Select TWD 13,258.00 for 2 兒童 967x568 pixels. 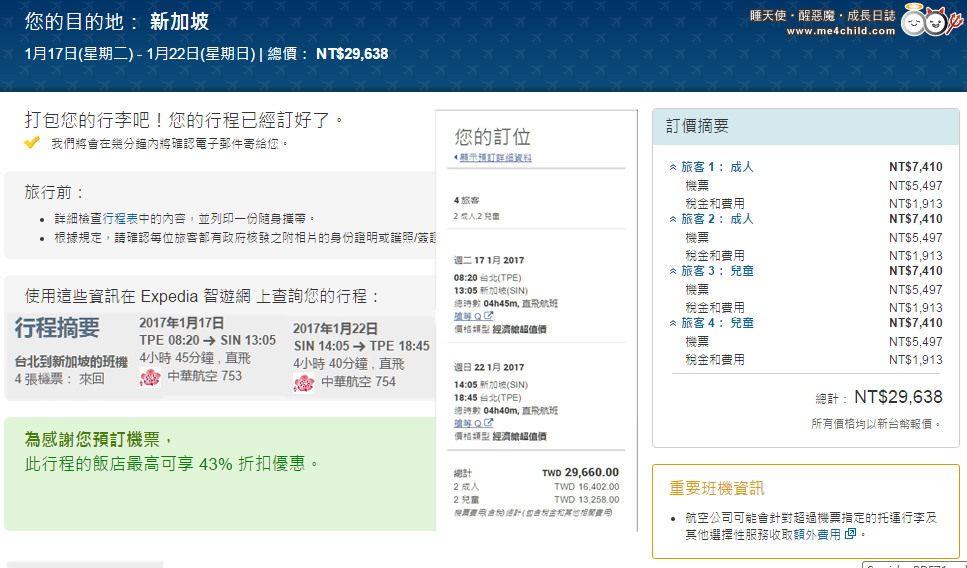click(586, 500)
